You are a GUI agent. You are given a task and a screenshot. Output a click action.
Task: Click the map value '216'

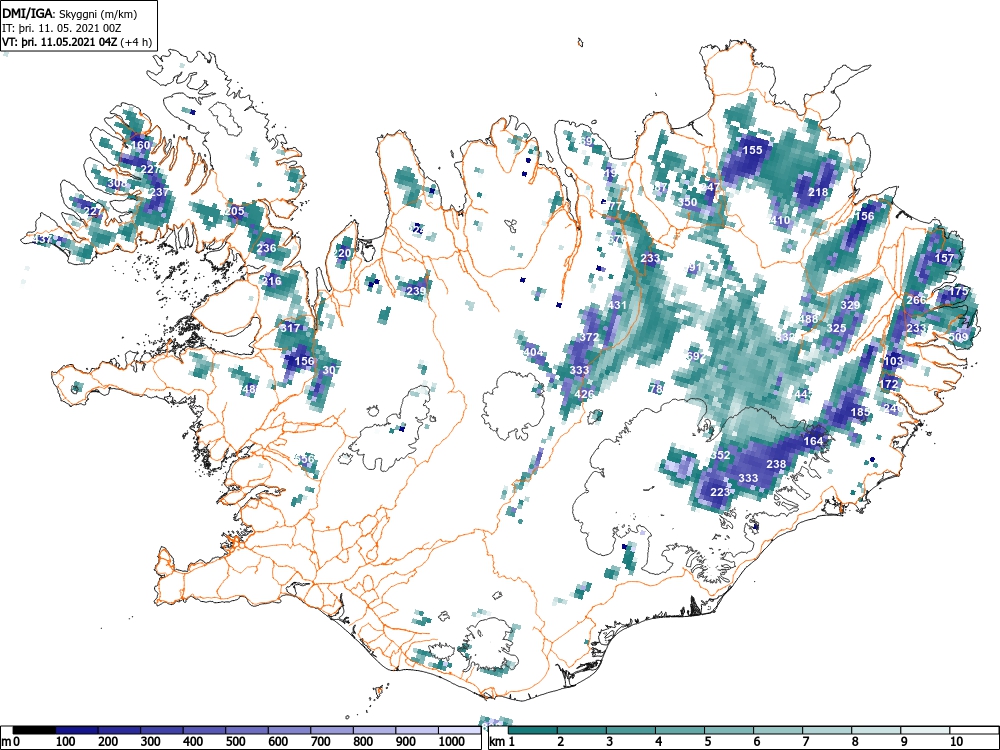click(x=272, y=281)
